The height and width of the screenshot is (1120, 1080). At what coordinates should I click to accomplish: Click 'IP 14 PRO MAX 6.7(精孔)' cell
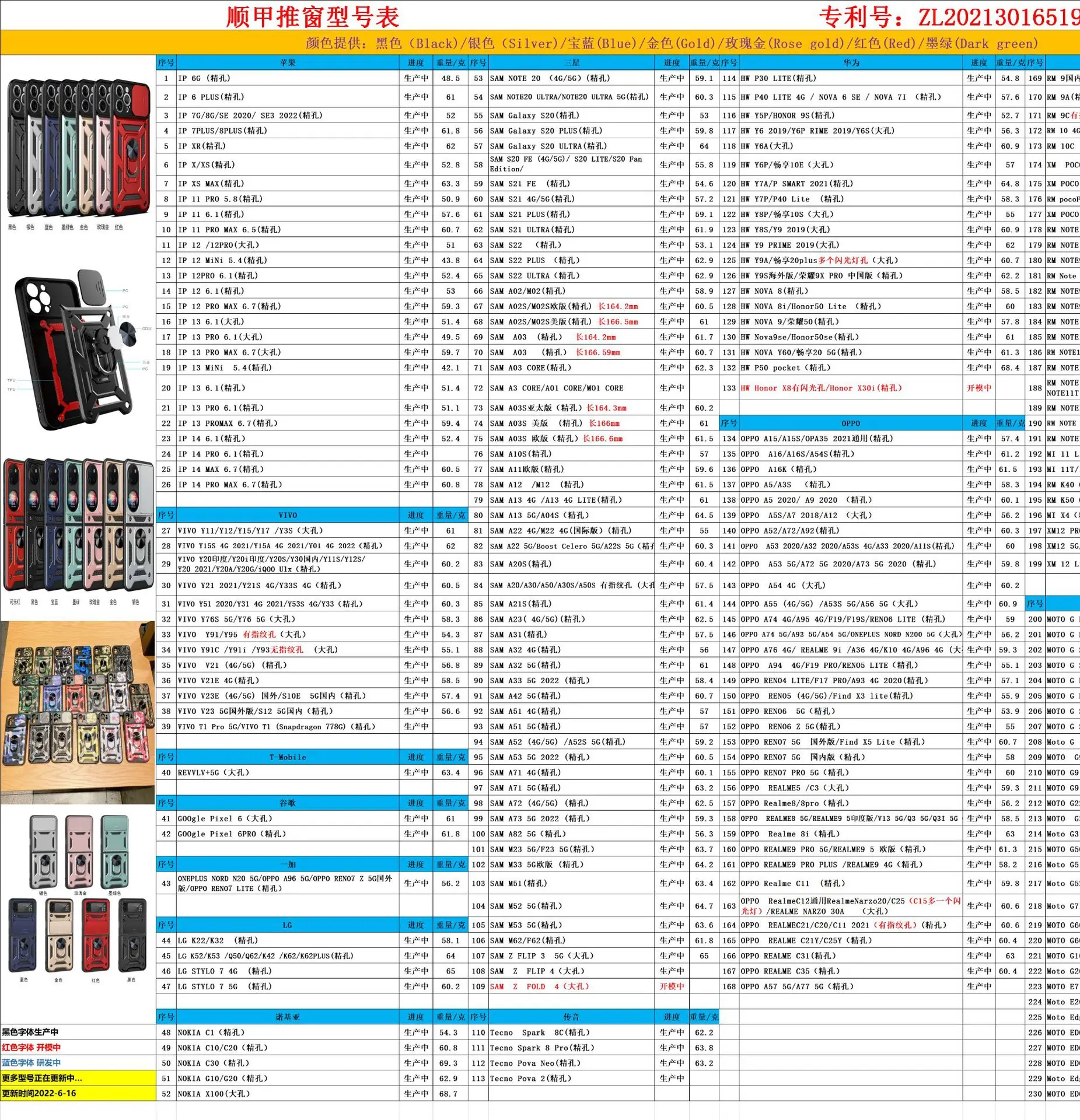point(288,484)
